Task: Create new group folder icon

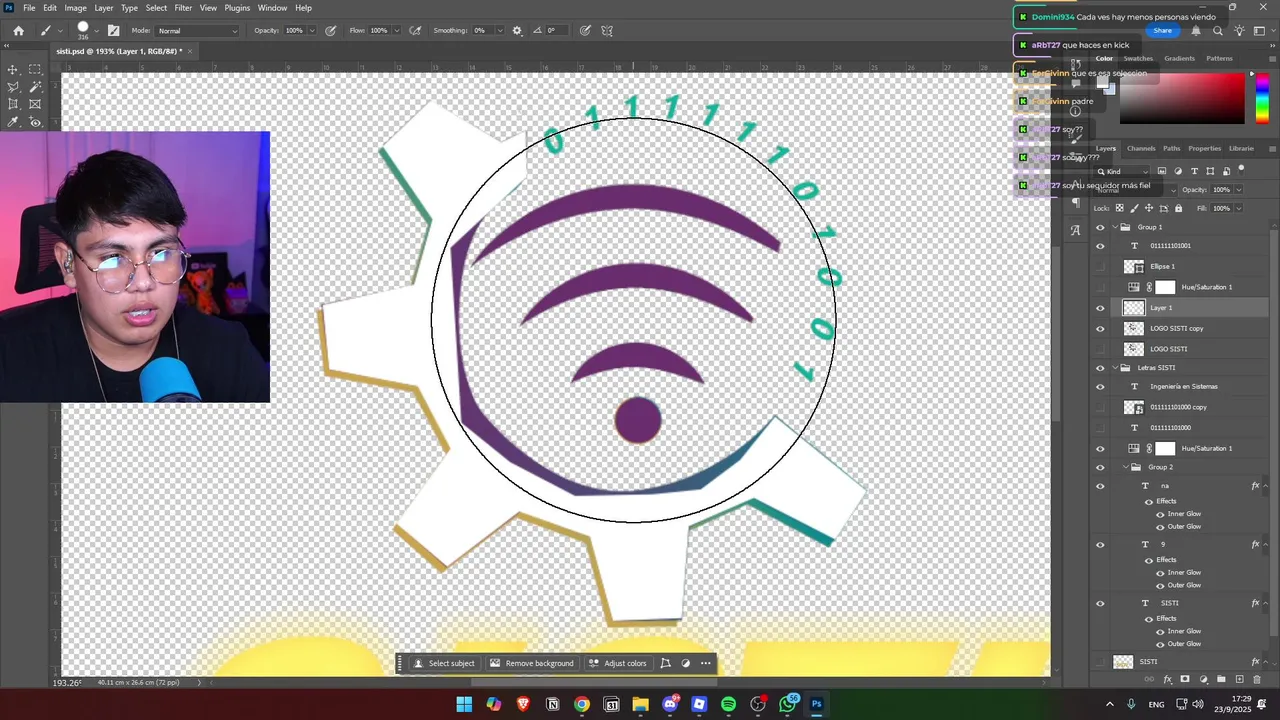Action: point(1221,680)
